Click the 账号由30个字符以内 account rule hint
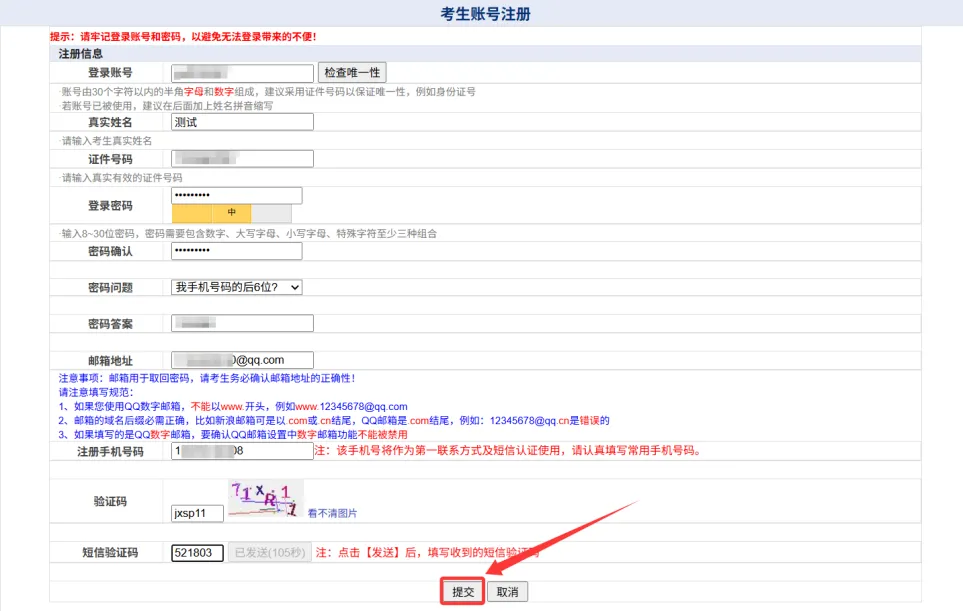Viewport: 963px width, 611px height. [268, 91]
